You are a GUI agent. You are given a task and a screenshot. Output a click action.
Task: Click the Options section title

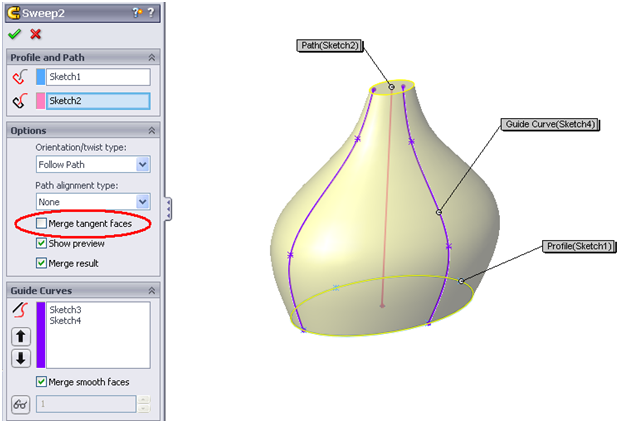coord(28,131)
